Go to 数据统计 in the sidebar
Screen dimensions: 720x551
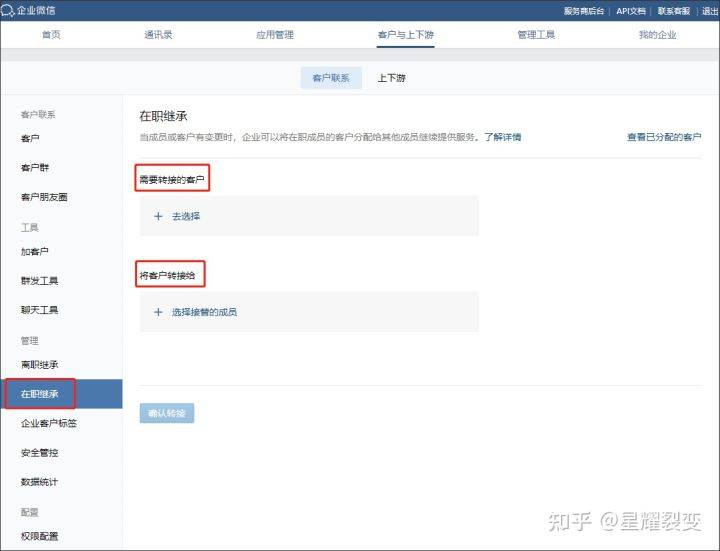[x=39, y=482]
